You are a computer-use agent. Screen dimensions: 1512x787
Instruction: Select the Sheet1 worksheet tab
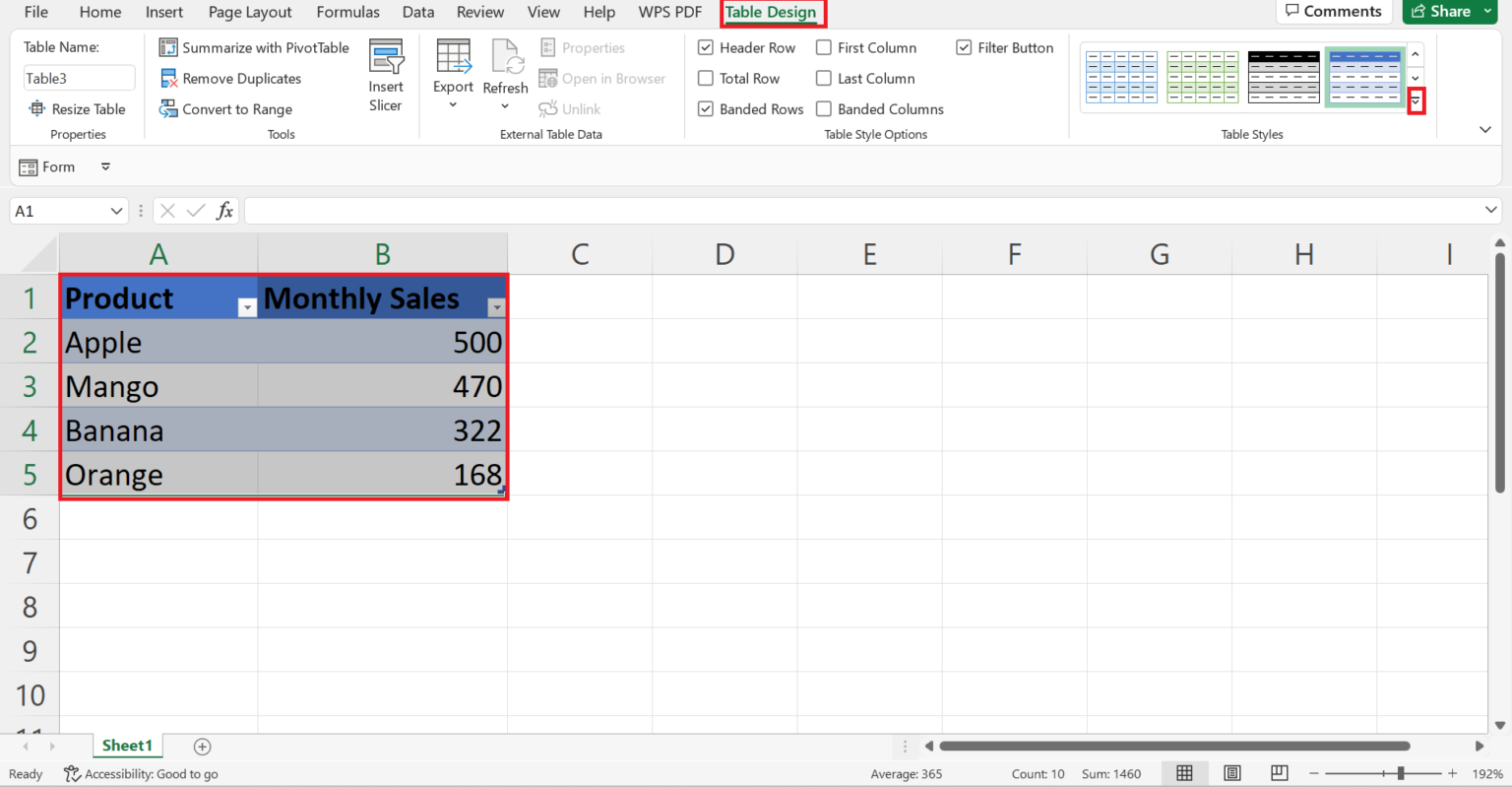click(x=127, y=746)
